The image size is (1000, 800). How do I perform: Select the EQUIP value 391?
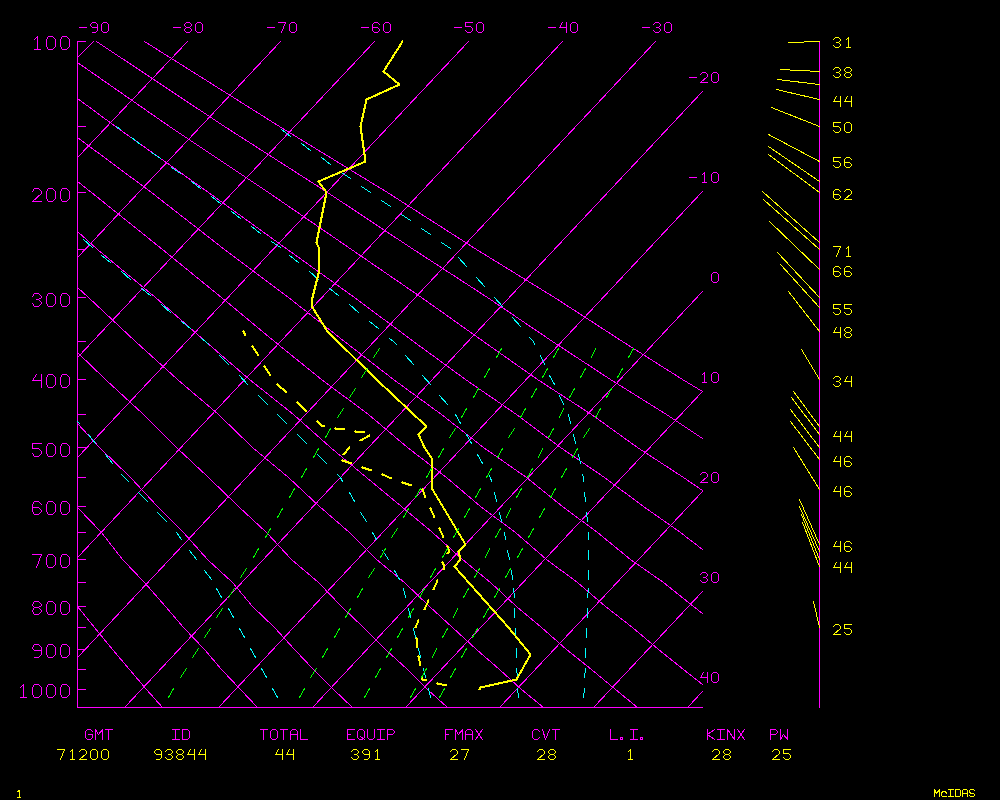366,755
